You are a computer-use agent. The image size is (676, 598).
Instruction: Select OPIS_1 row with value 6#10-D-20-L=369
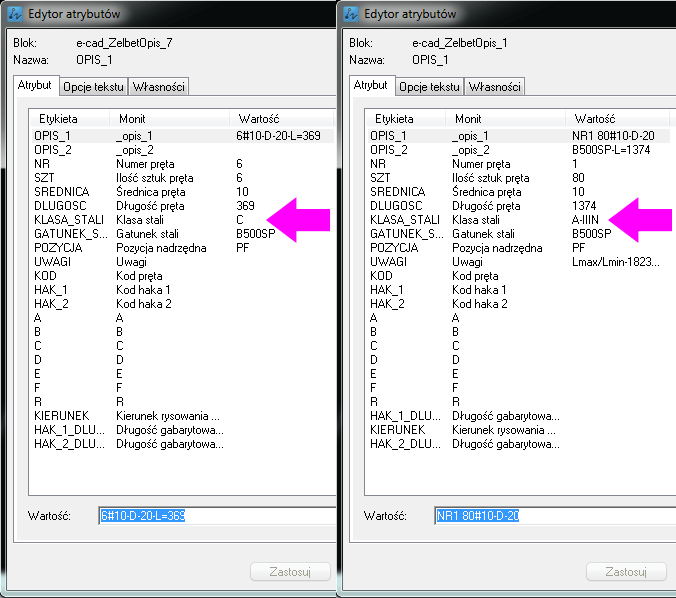tap(182, 136)
